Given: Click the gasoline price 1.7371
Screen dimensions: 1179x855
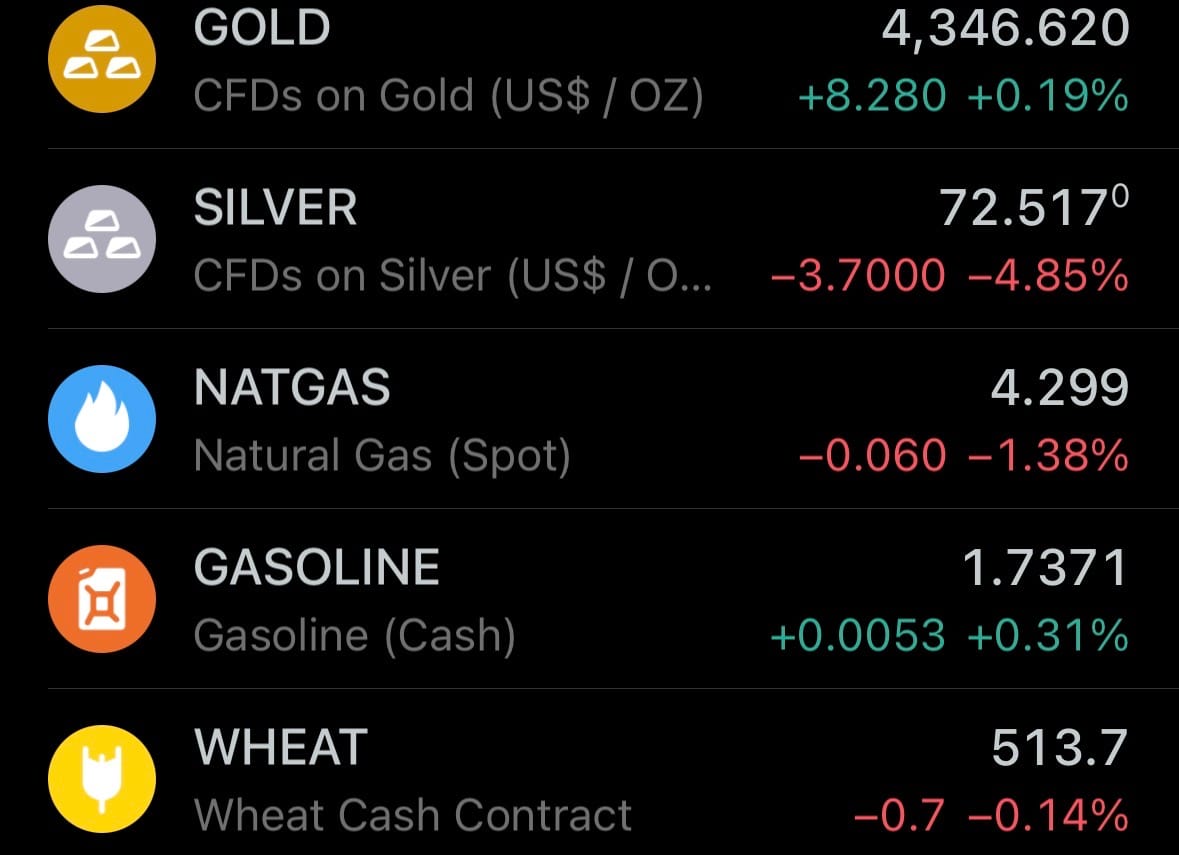Looking at the screenshot, I should (x=1044, y=568).
